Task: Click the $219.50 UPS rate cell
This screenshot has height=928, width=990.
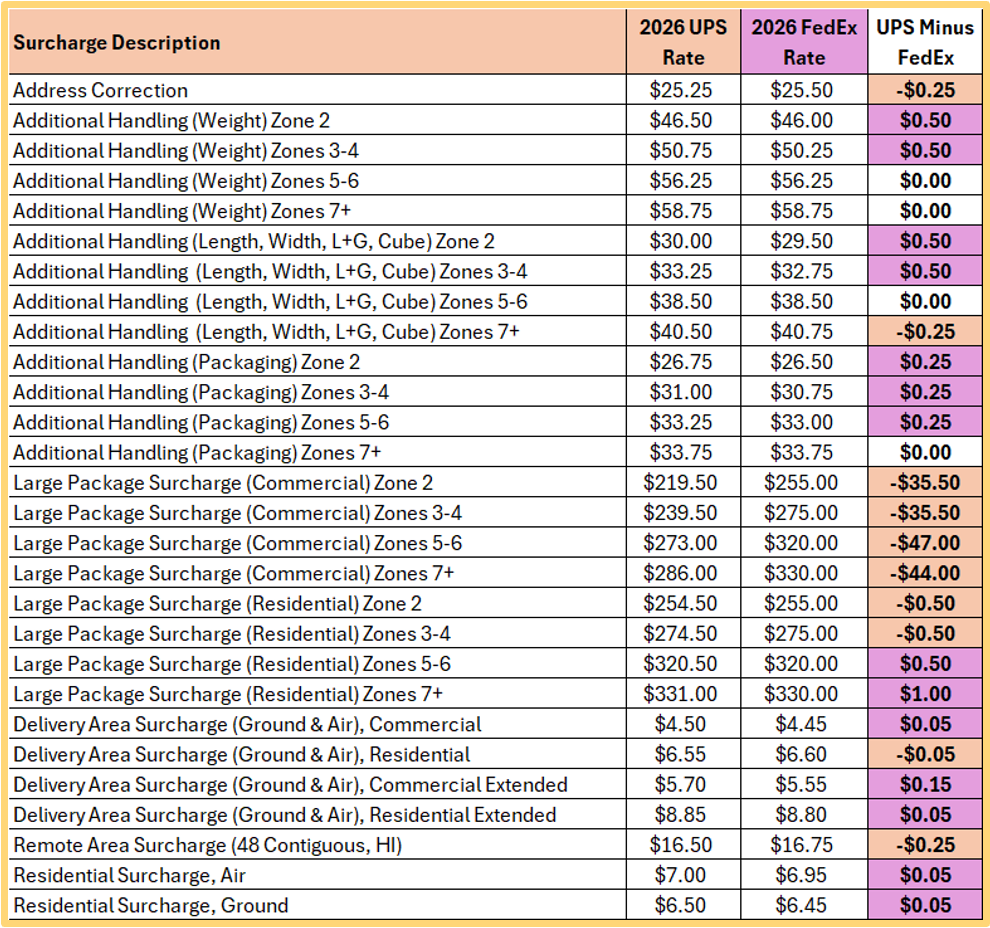Action: (683, 483)
